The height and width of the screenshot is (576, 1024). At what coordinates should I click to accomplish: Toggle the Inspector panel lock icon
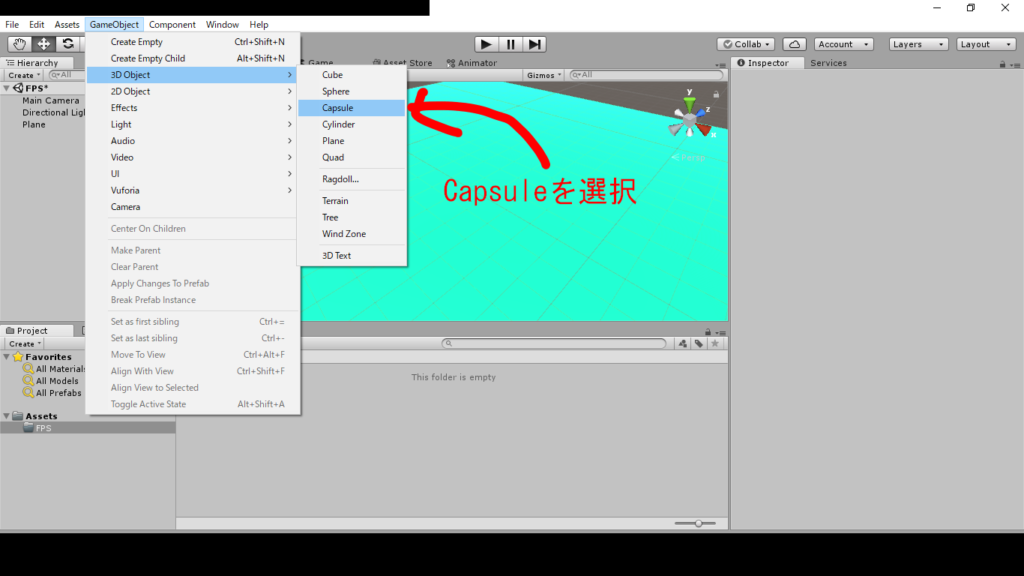click(x=1002, y=64)
